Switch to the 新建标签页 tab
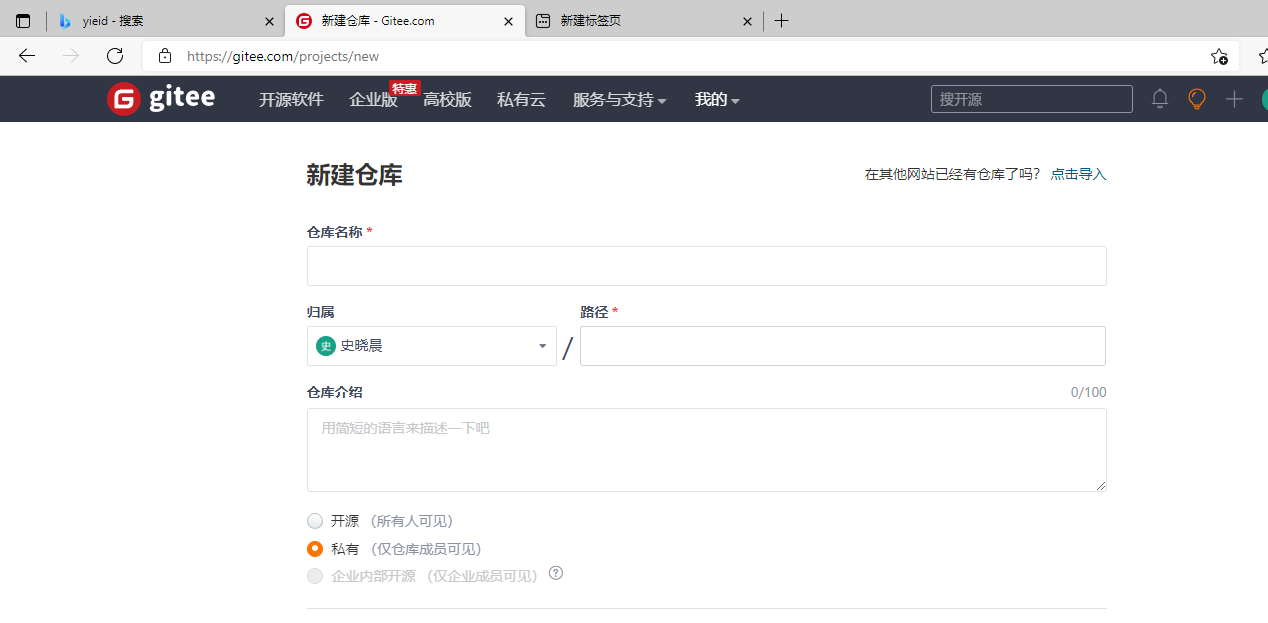The image size is (1268, 623). (640, 21)
